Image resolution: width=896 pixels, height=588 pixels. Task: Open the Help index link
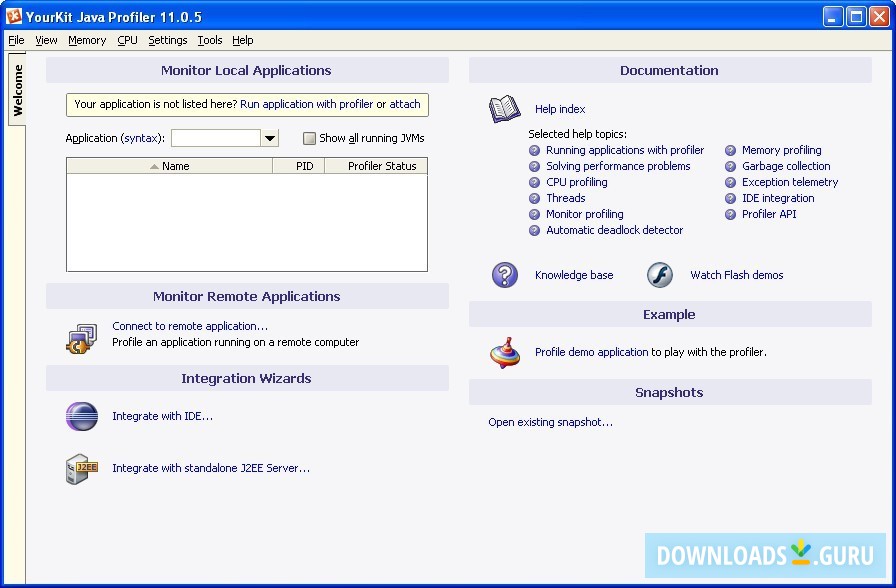tap(560, 109)
